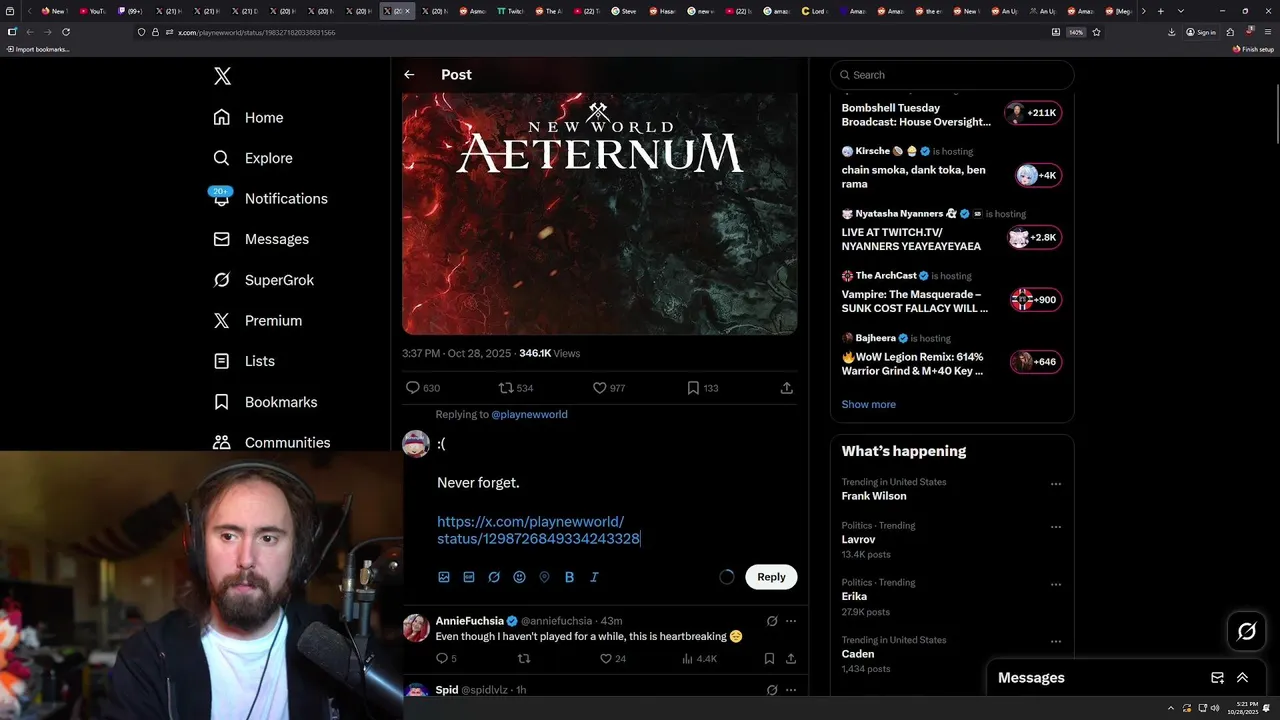The image size is (1280, 720).
Task: Open Communities in the sidebar
Action: tap(271, 442)
